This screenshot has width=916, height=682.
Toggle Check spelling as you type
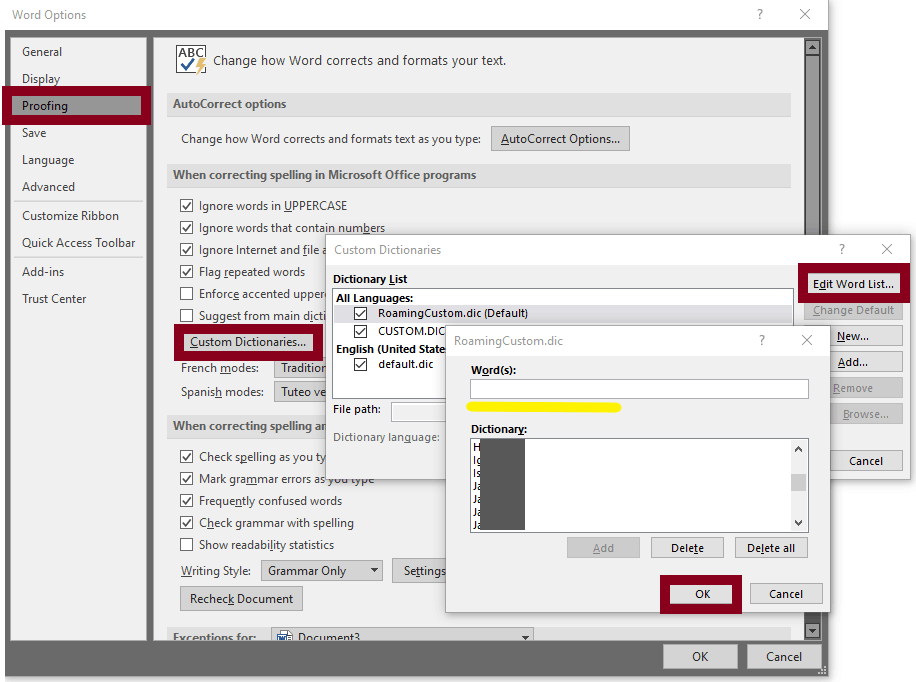tap(186, 457)
